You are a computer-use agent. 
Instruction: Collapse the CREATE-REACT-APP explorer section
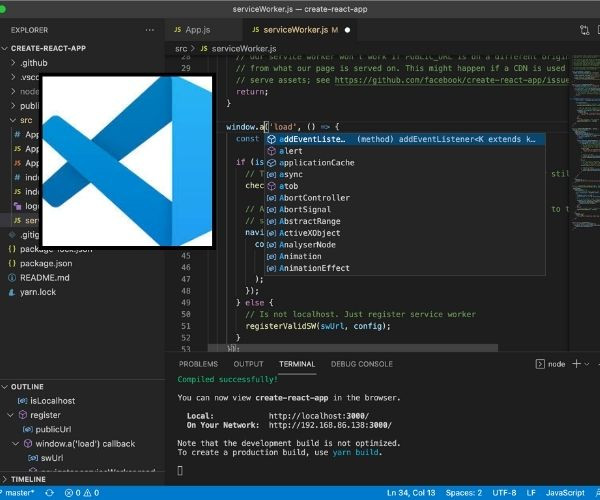pos(5,48)
